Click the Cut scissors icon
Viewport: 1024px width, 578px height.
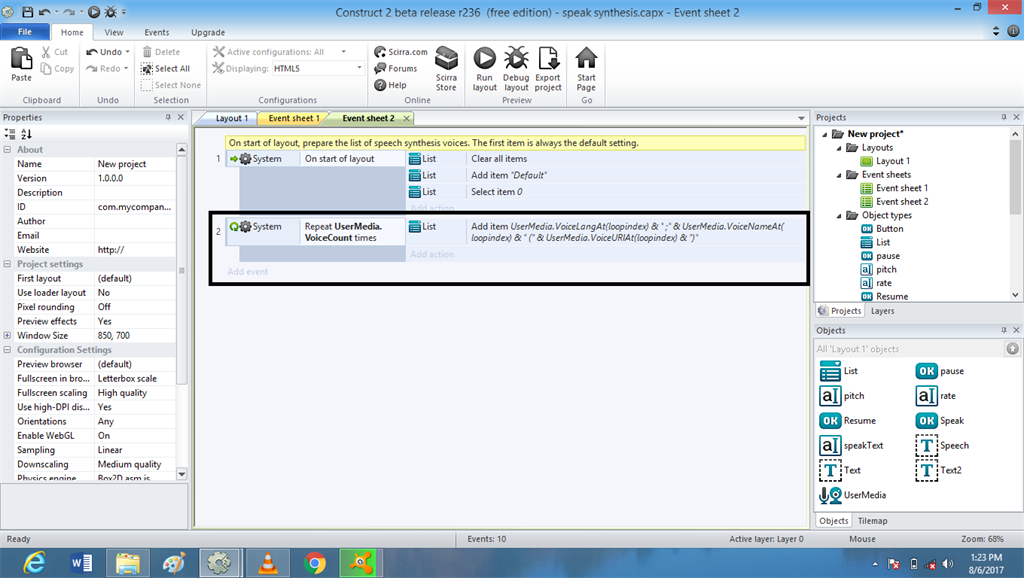tap(46, 52)
